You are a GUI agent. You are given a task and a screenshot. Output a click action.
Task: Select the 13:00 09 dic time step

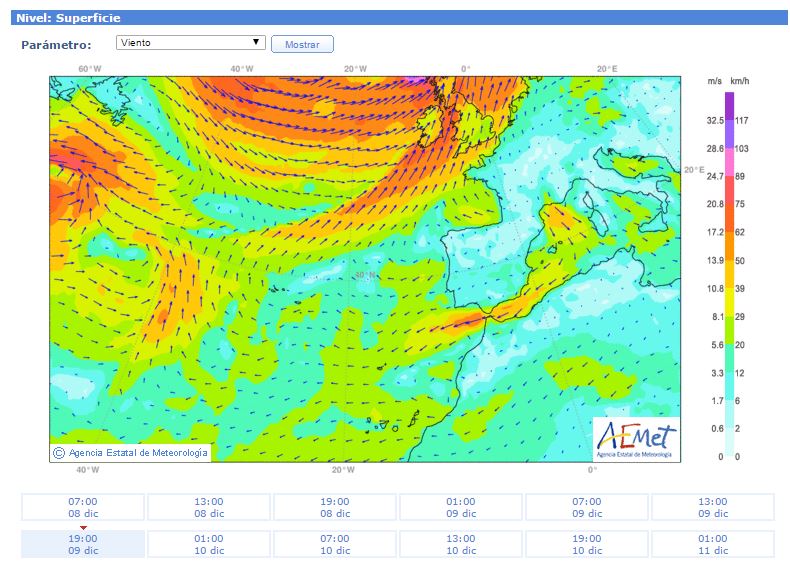pos(713,507)
